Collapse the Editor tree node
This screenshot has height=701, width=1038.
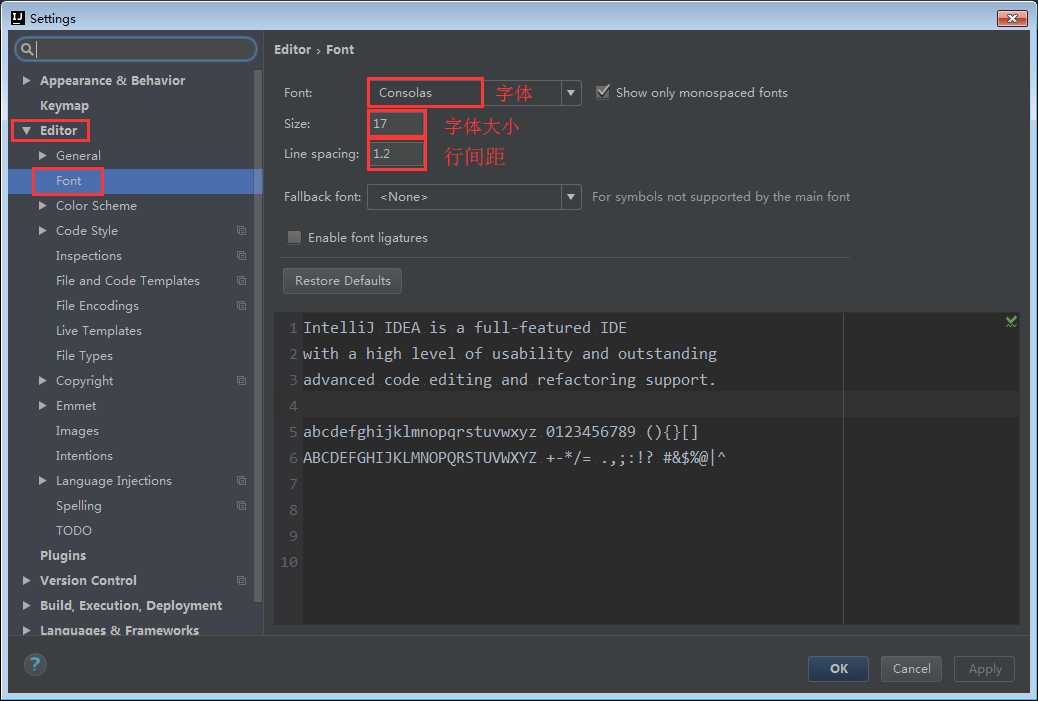[26, 130]
